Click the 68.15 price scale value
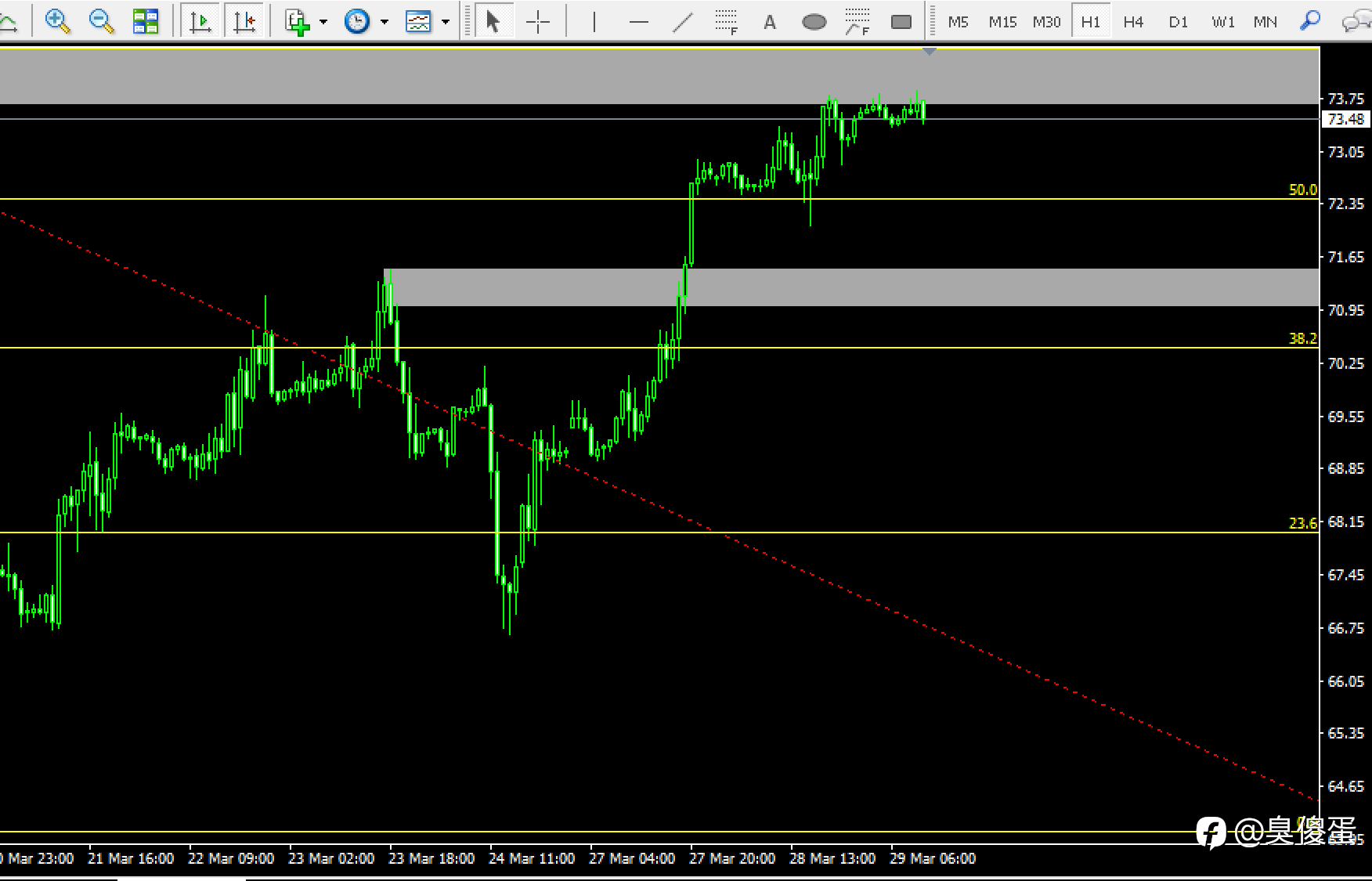This screenshot has width=1372, height=881. pyautogui.click(x=1345, y=522)
